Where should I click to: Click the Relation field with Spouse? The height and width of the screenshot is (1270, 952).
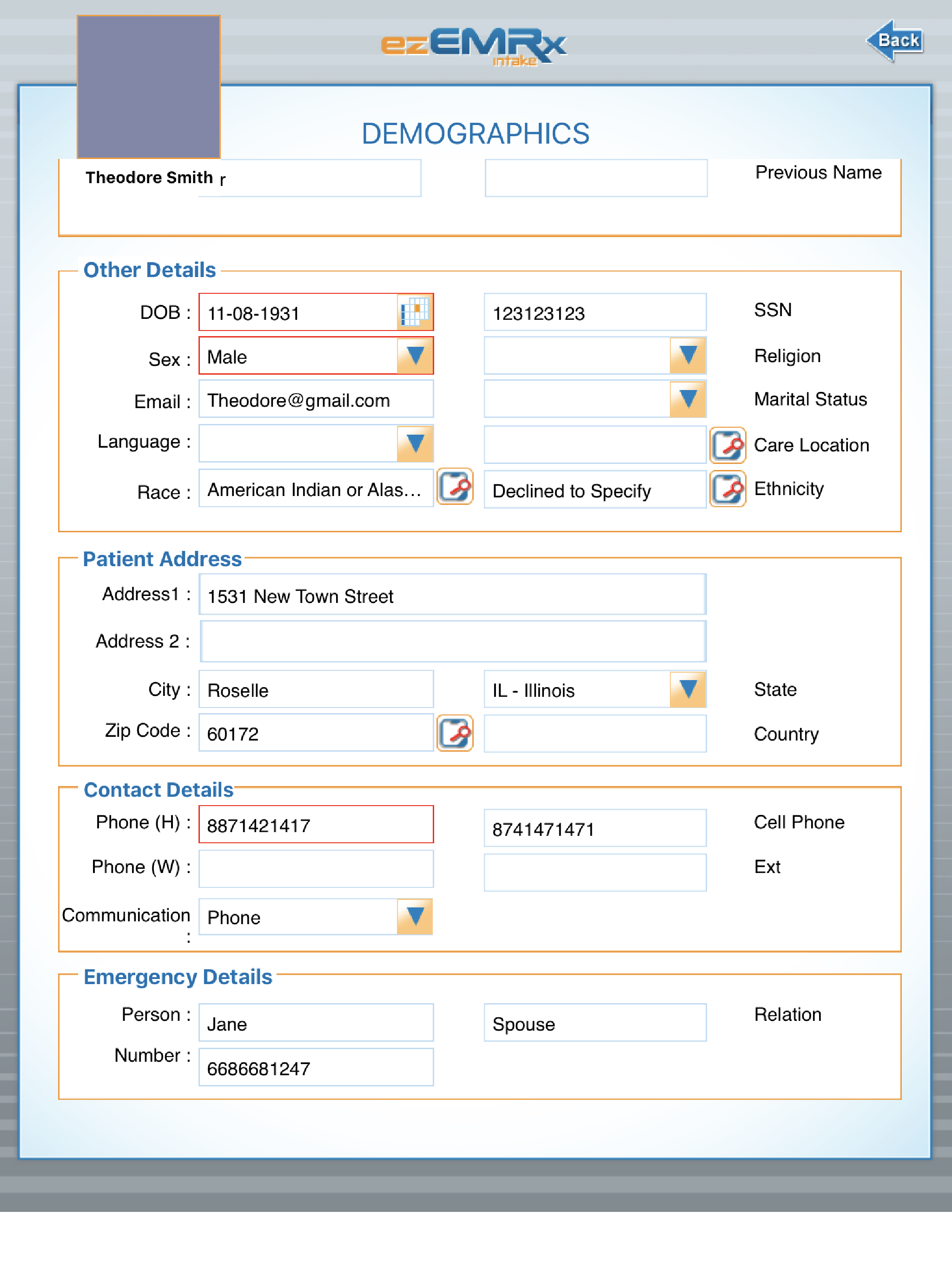click(595, 1023)
